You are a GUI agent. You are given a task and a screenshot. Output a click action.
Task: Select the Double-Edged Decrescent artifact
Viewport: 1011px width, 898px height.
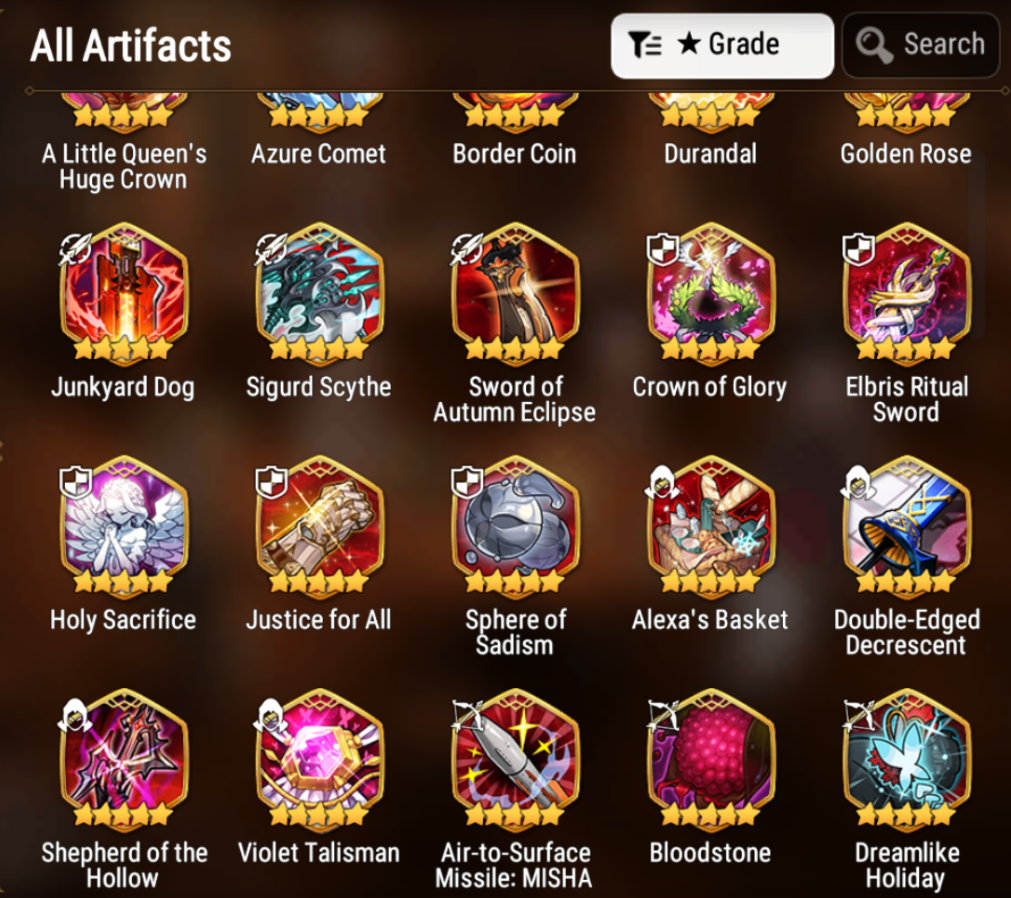(x=907, y=523)
